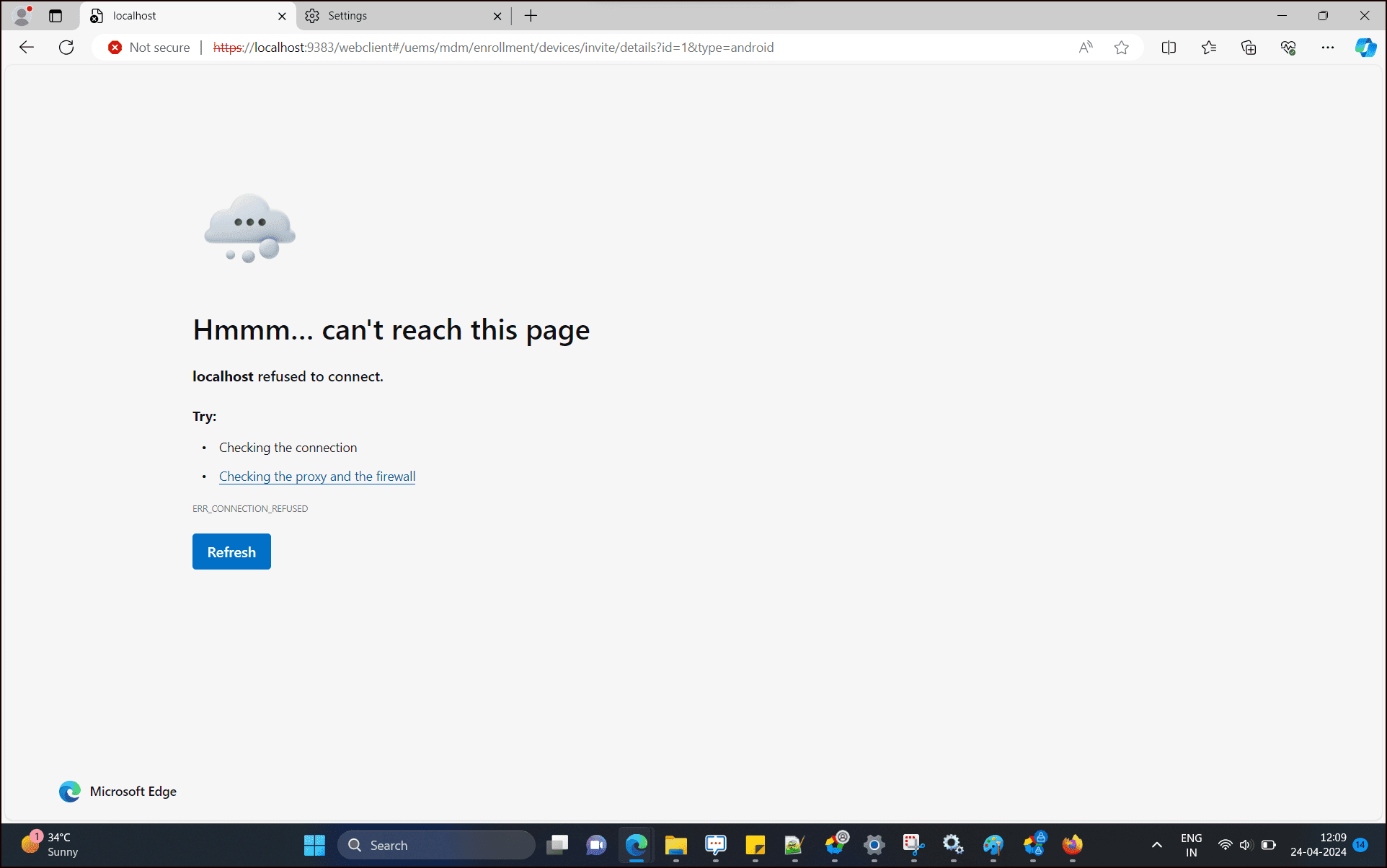Click the Windows Start button
The image size is (1387, 868).
coord(314,845)
